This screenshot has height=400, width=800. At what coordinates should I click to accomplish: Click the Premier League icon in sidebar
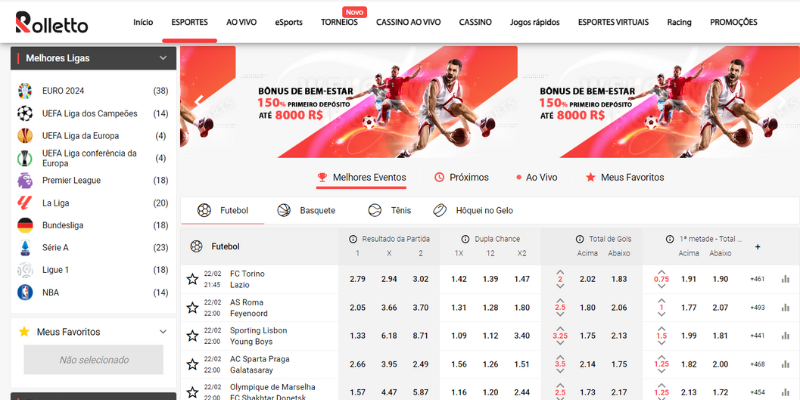pos(25,180)
